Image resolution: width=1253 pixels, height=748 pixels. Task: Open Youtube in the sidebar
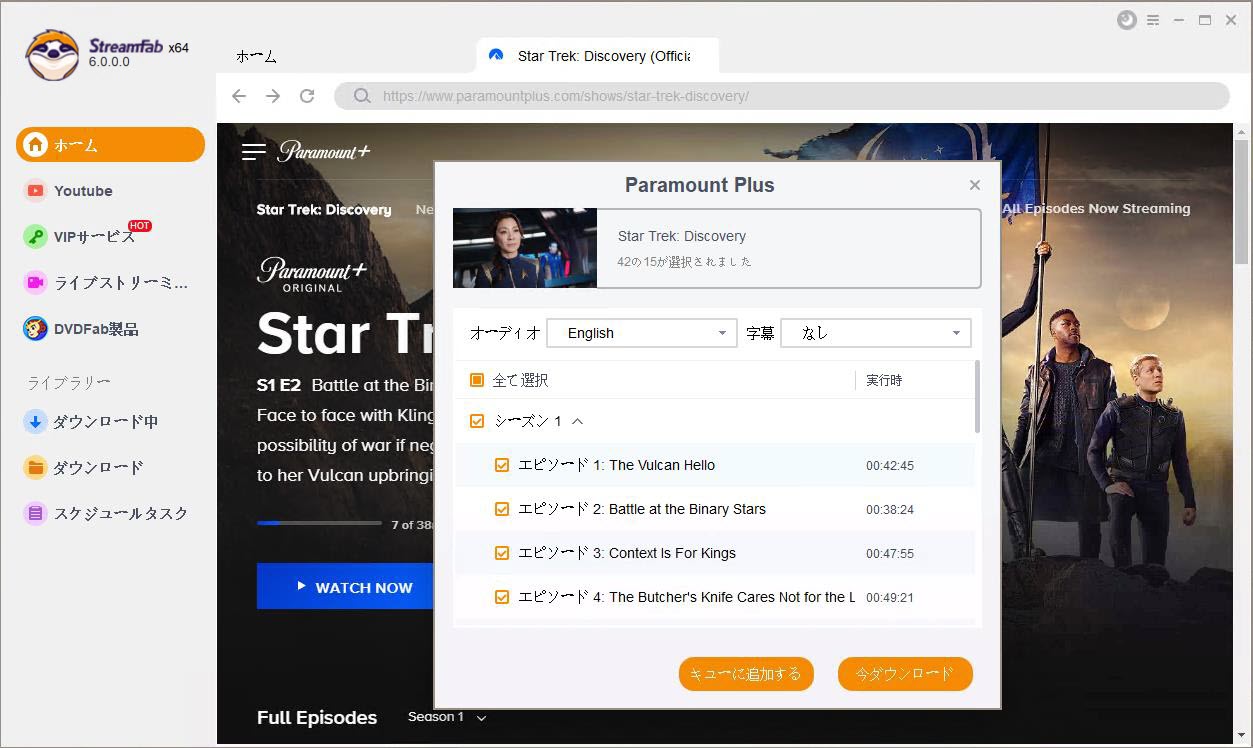(x=83, y=191)
